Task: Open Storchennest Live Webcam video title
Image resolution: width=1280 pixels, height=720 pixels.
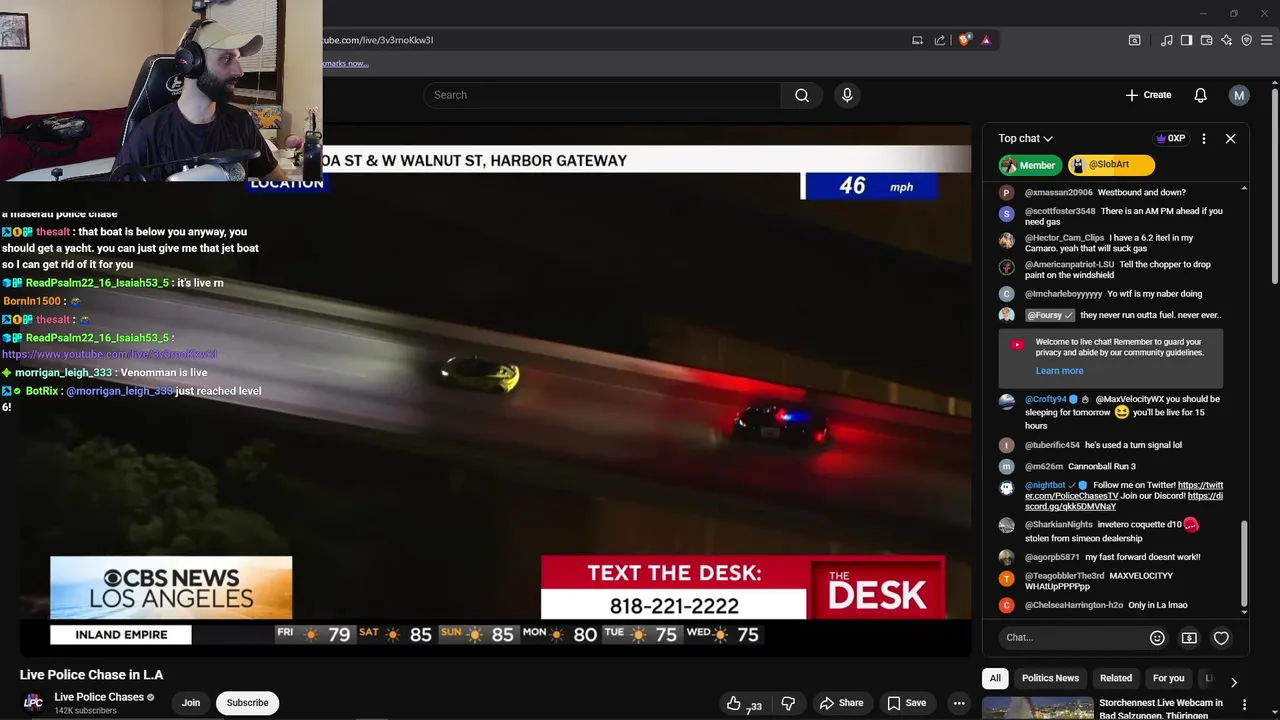Action: (1161, 709)
